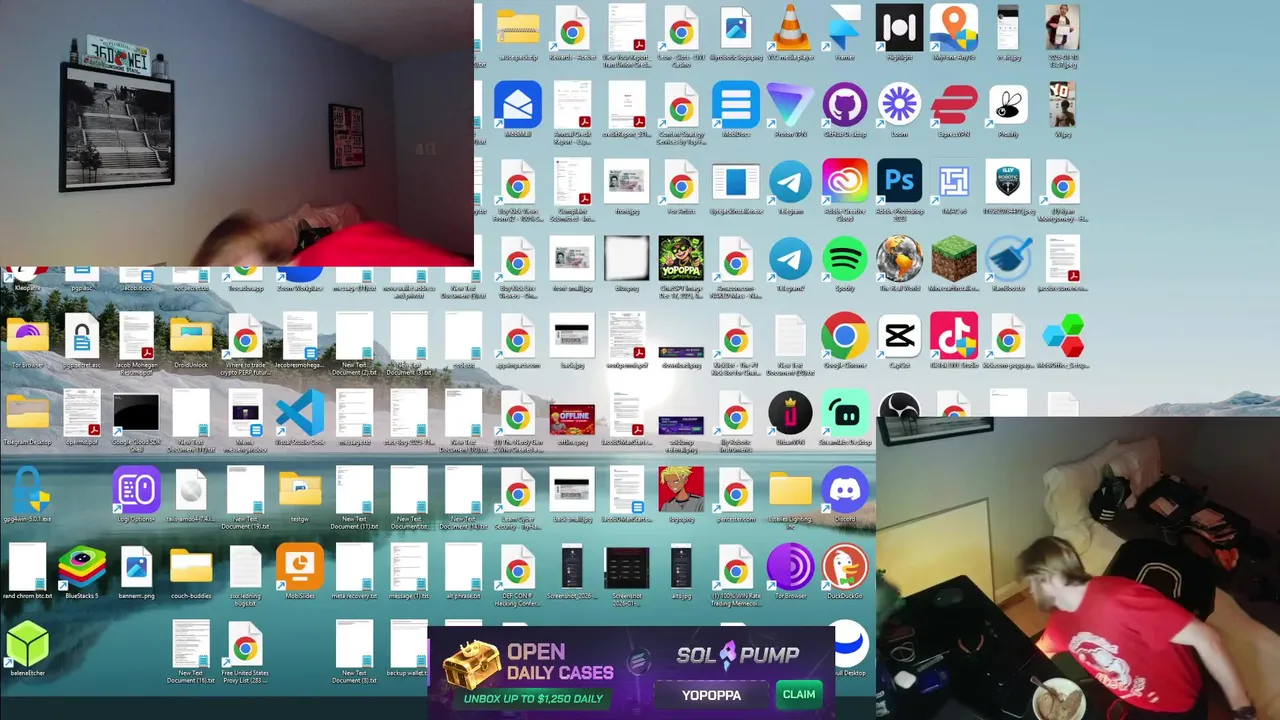The width and height of the screenshot is (1280, 720).
Task: Launch the Proton VPN shortcut
Action: click(790, 105)
